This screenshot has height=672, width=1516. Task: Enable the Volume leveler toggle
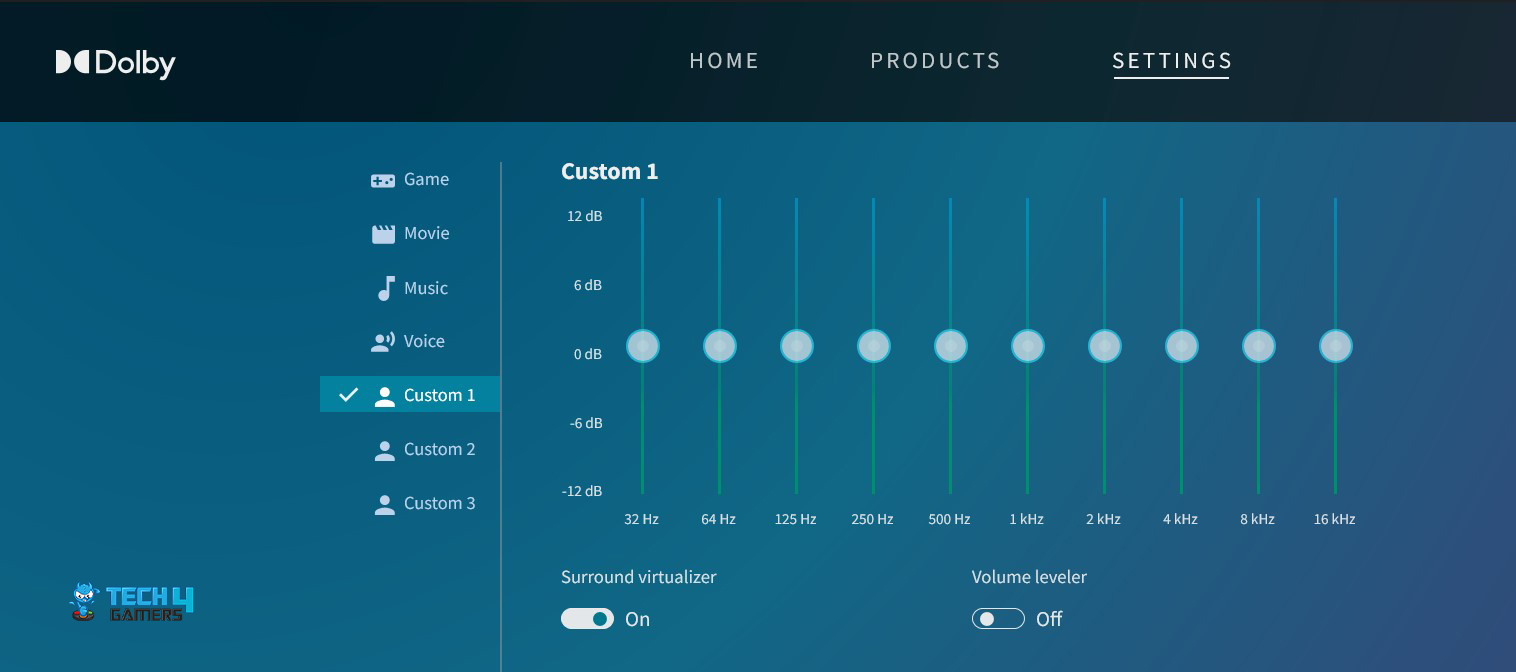(998, 619)
